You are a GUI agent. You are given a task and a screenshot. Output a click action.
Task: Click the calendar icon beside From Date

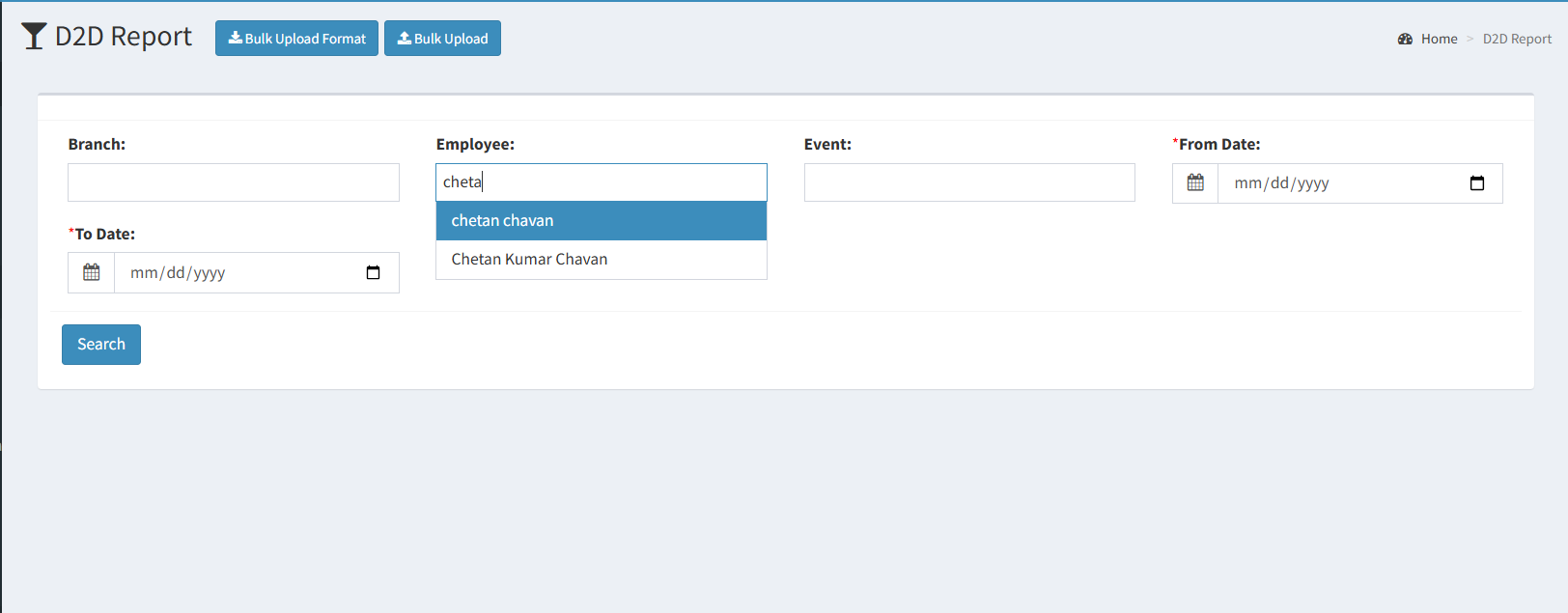(x=1195, y=183)
